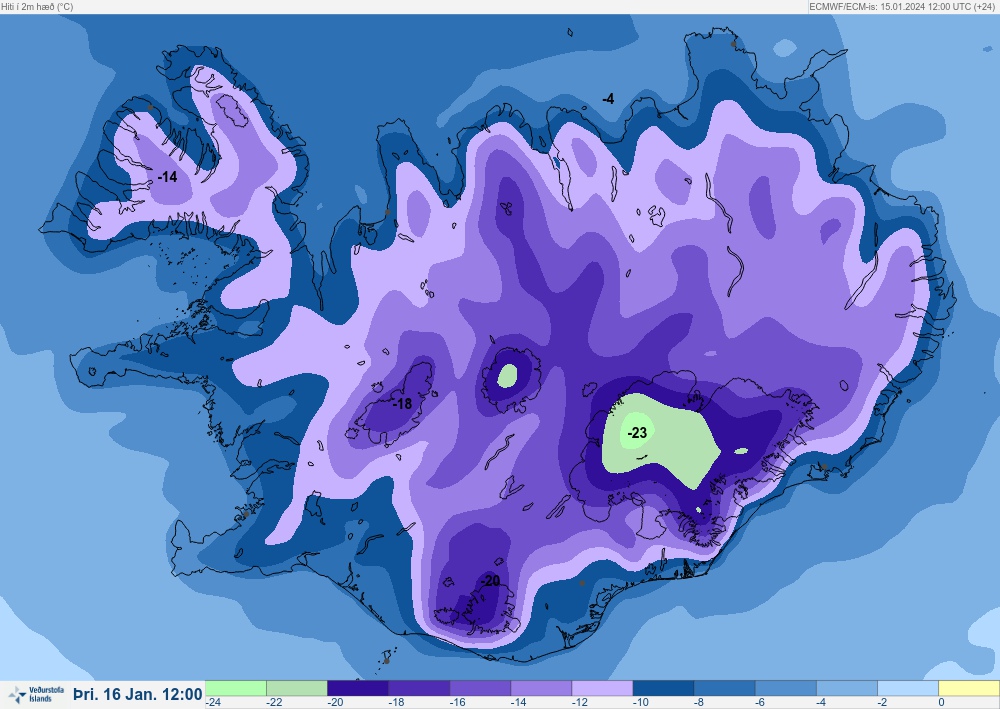Pick the green -22 to -20 legend swatch

coord(297,689)
